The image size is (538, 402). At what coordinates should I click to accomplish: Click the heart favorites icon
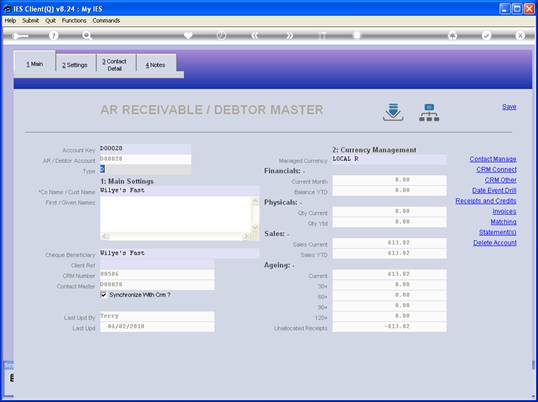(x=188, y=35)
